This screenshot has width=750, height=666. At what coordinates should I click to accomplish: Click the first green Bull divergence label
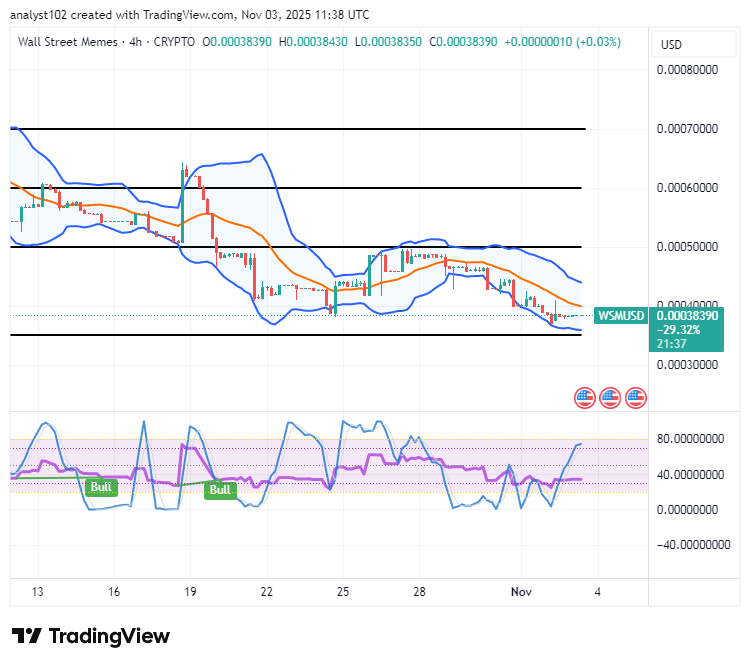(x=101, y=487)
